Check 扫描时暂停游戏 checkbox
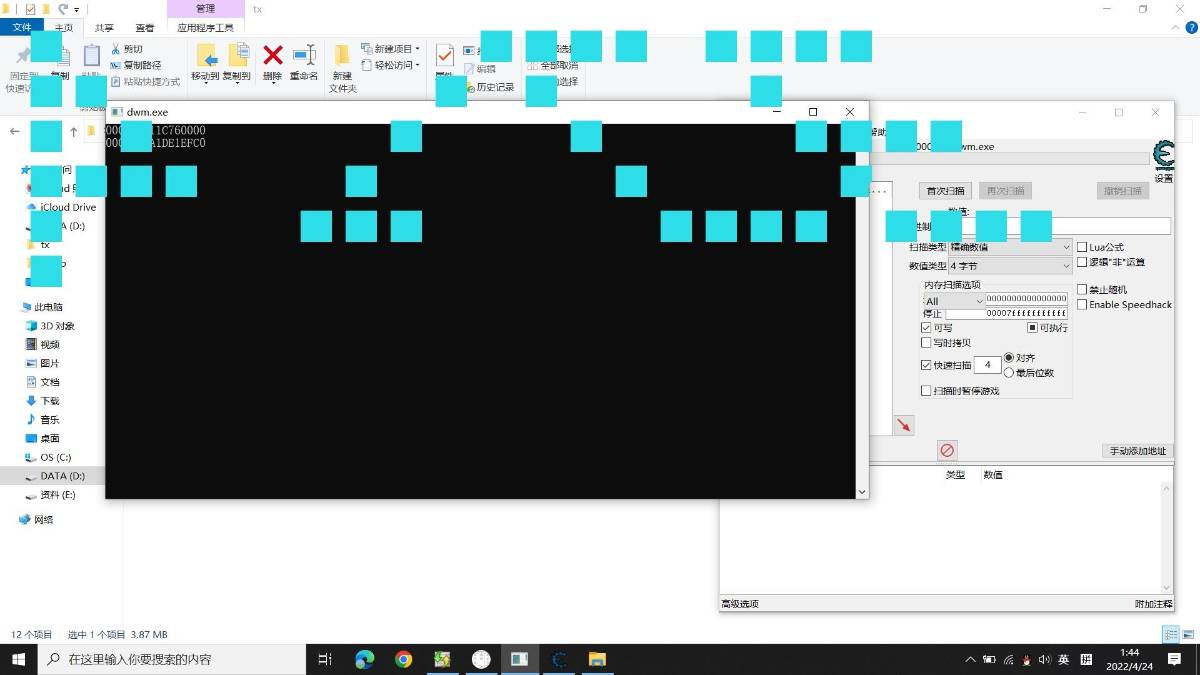The image size is (1200, 675). 926,391
